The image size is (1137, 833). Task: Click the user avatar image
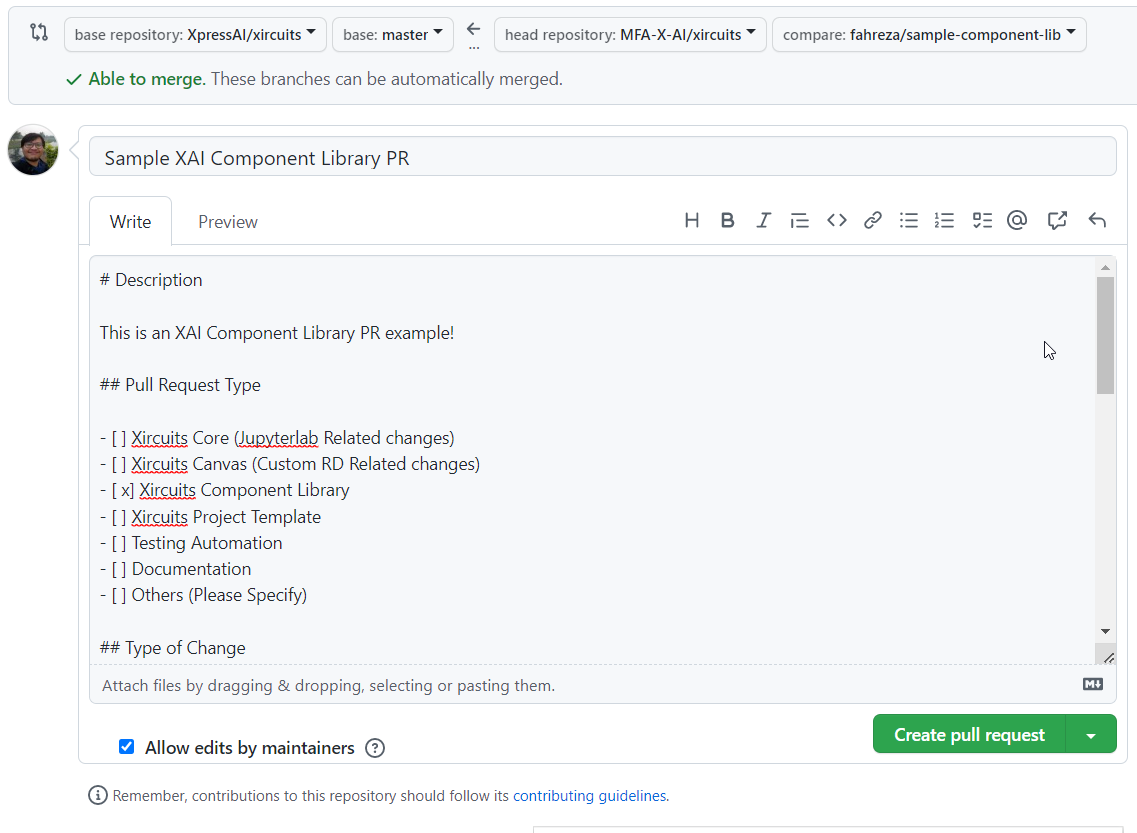[x=33, y=150]
